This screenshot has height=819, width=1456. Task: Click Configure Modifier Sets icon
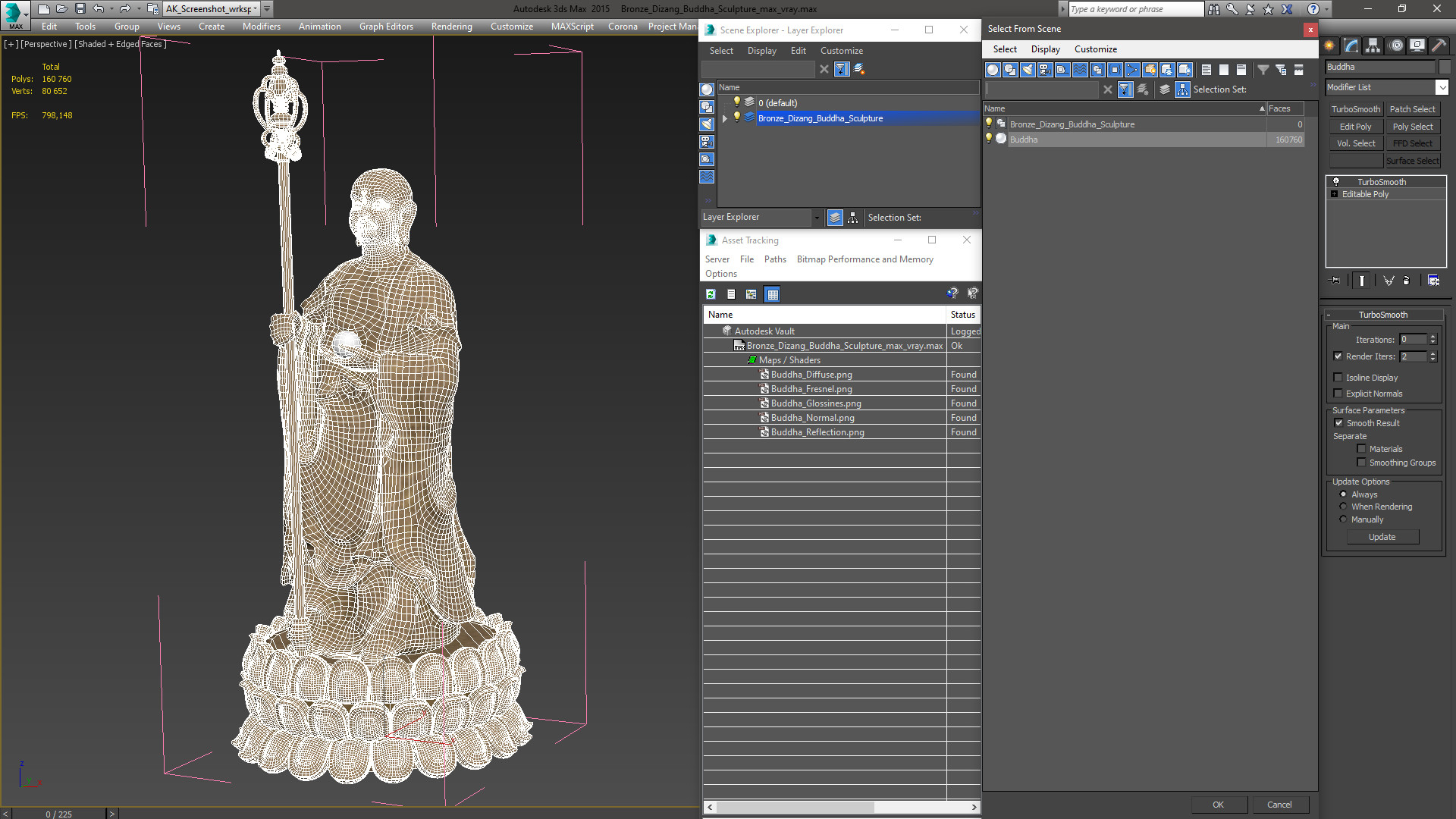click(x=1433, y=281)
